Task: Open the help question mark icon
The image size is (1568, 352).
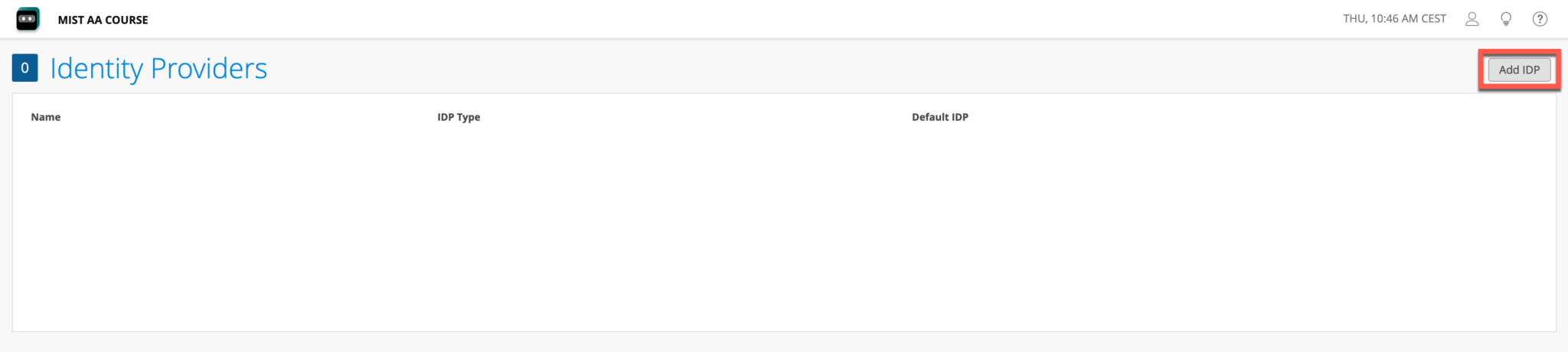Action: pos(1540,19)
